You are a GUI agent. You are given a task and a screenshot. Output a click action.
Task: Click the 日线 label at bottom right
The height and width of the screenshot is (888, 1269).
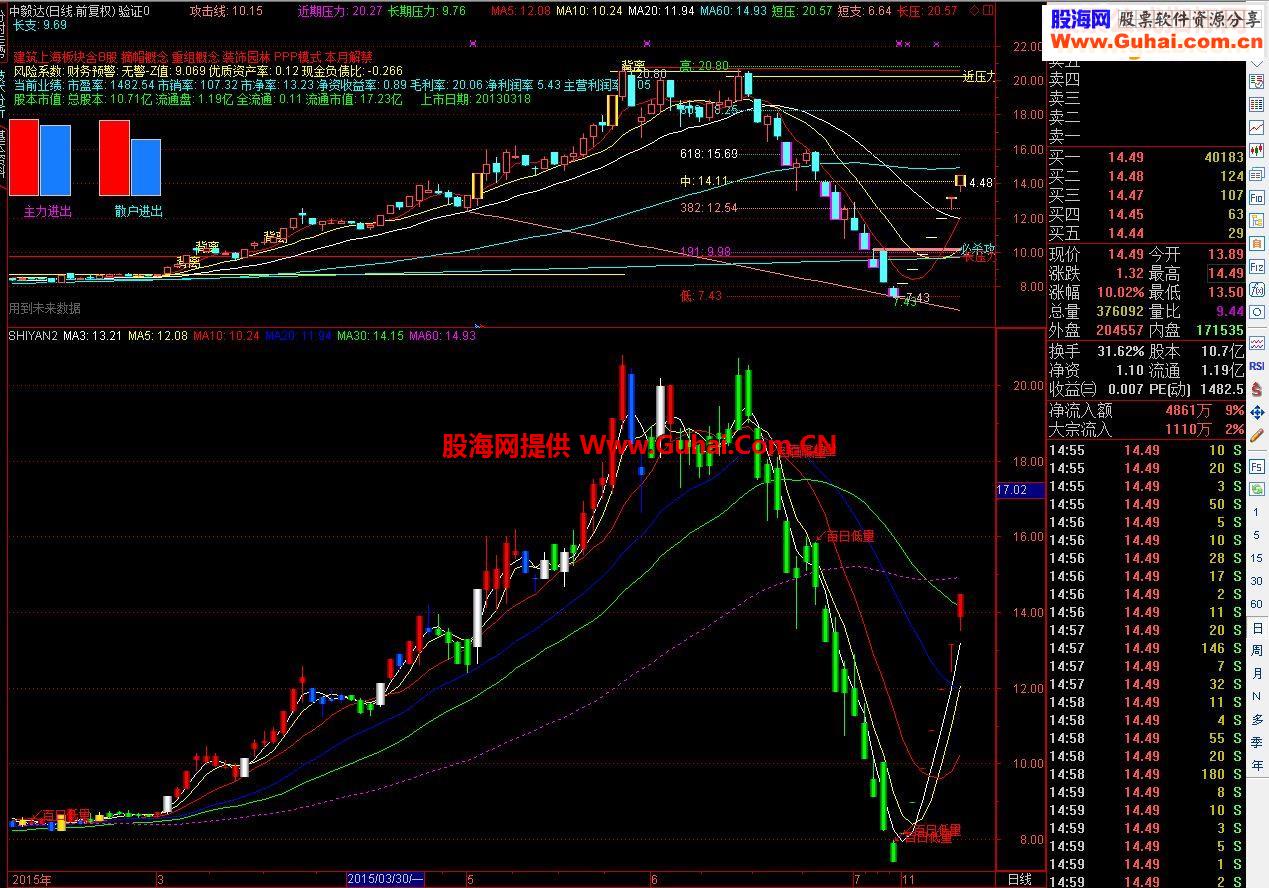1019,879
